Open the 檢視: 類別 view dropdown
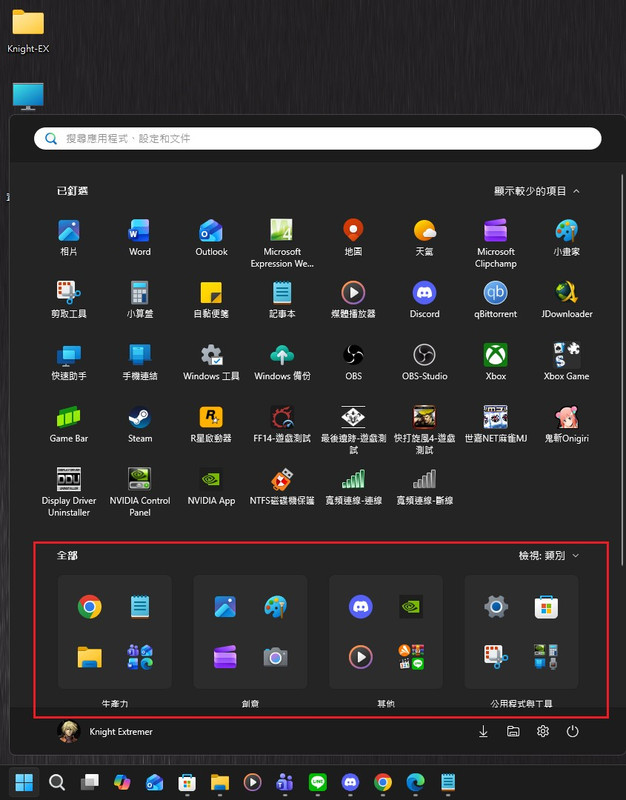 548,556
